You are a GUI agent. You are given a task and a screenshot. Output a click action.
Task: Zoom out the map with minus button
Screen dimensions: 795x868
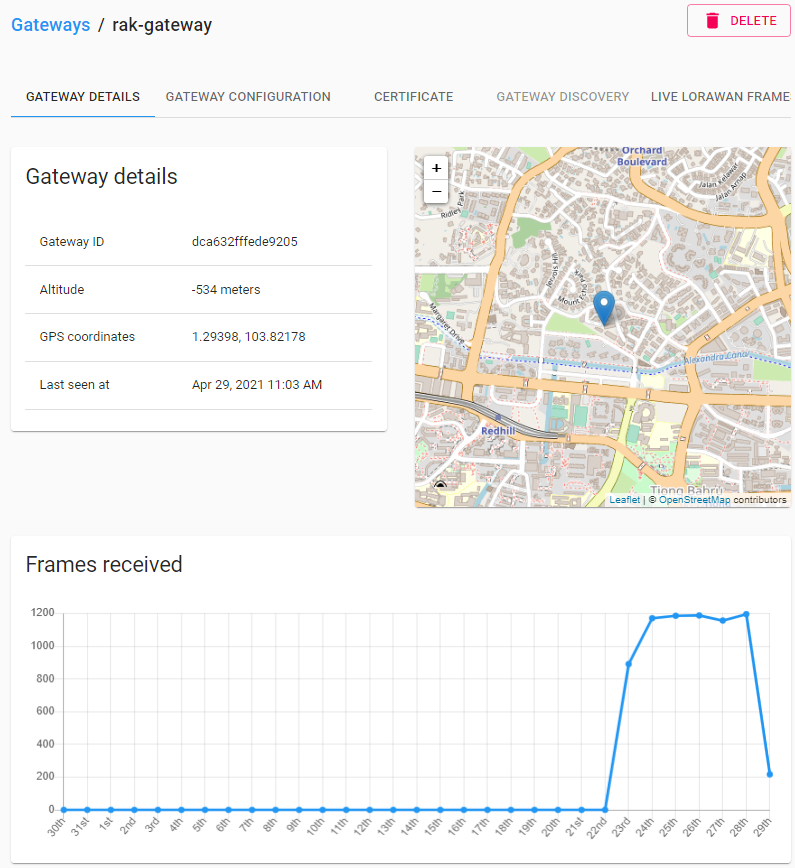click(x=436, y=192)
